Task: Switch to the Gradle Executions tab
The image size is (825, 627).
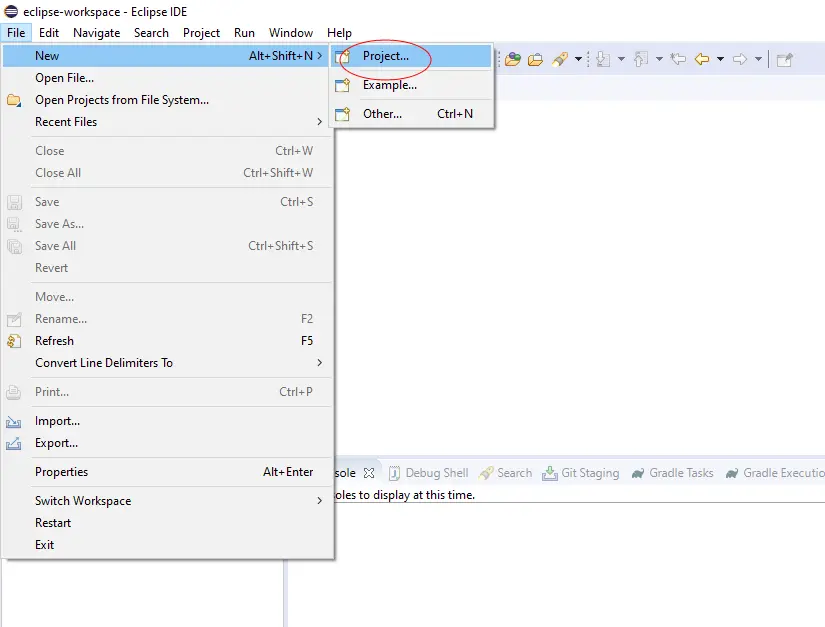Action: [774, 473]
